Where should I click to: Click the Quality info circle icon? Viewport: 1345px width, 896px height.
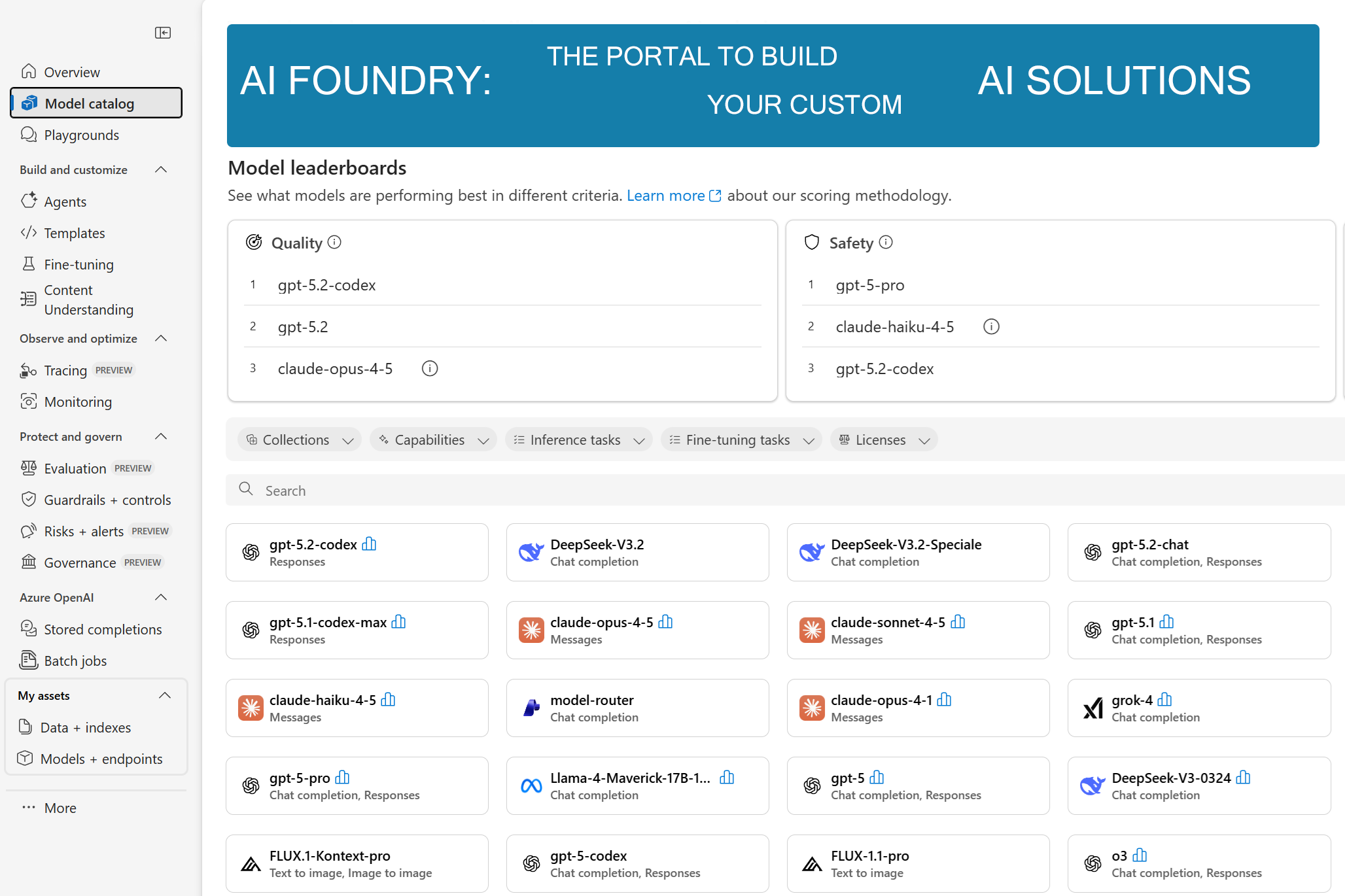coord(334,243)
